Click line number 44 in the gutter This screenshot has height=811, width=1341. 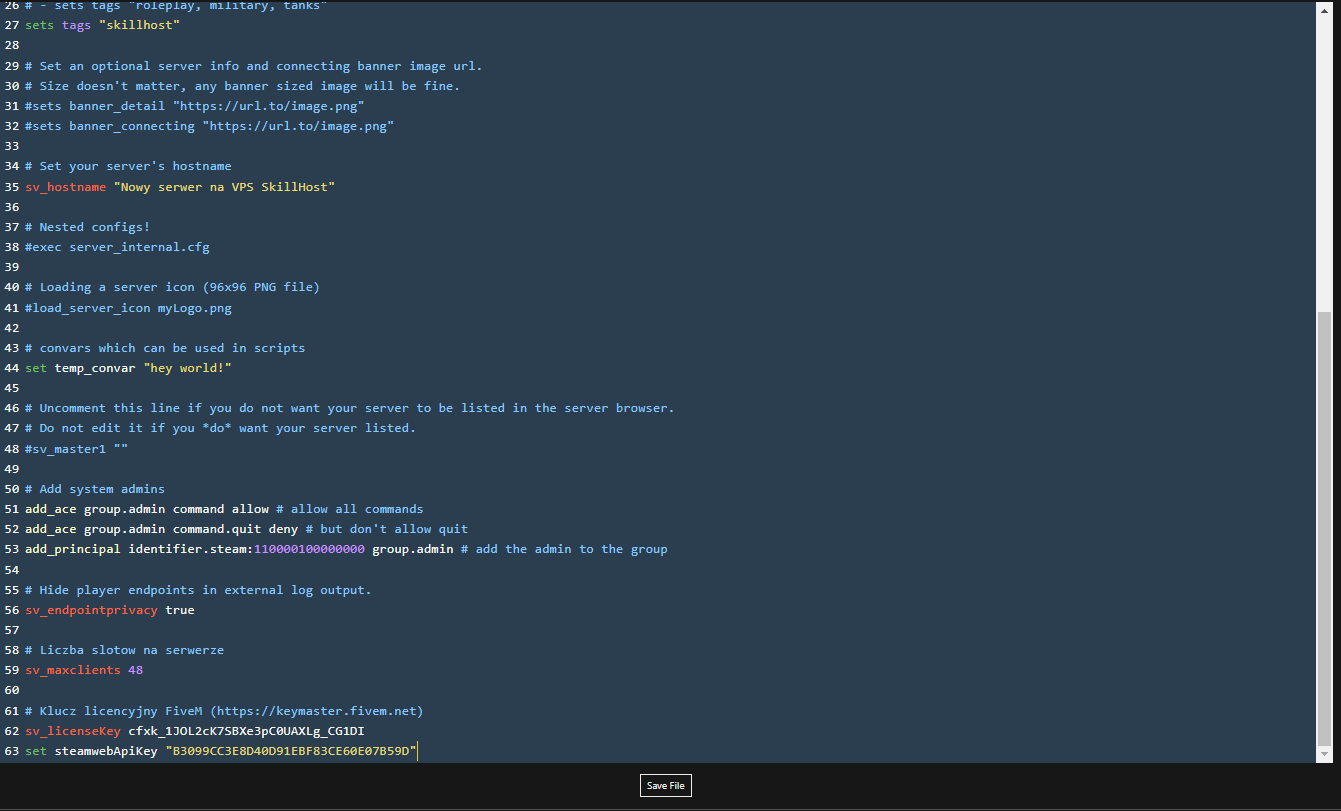point(12,368)
